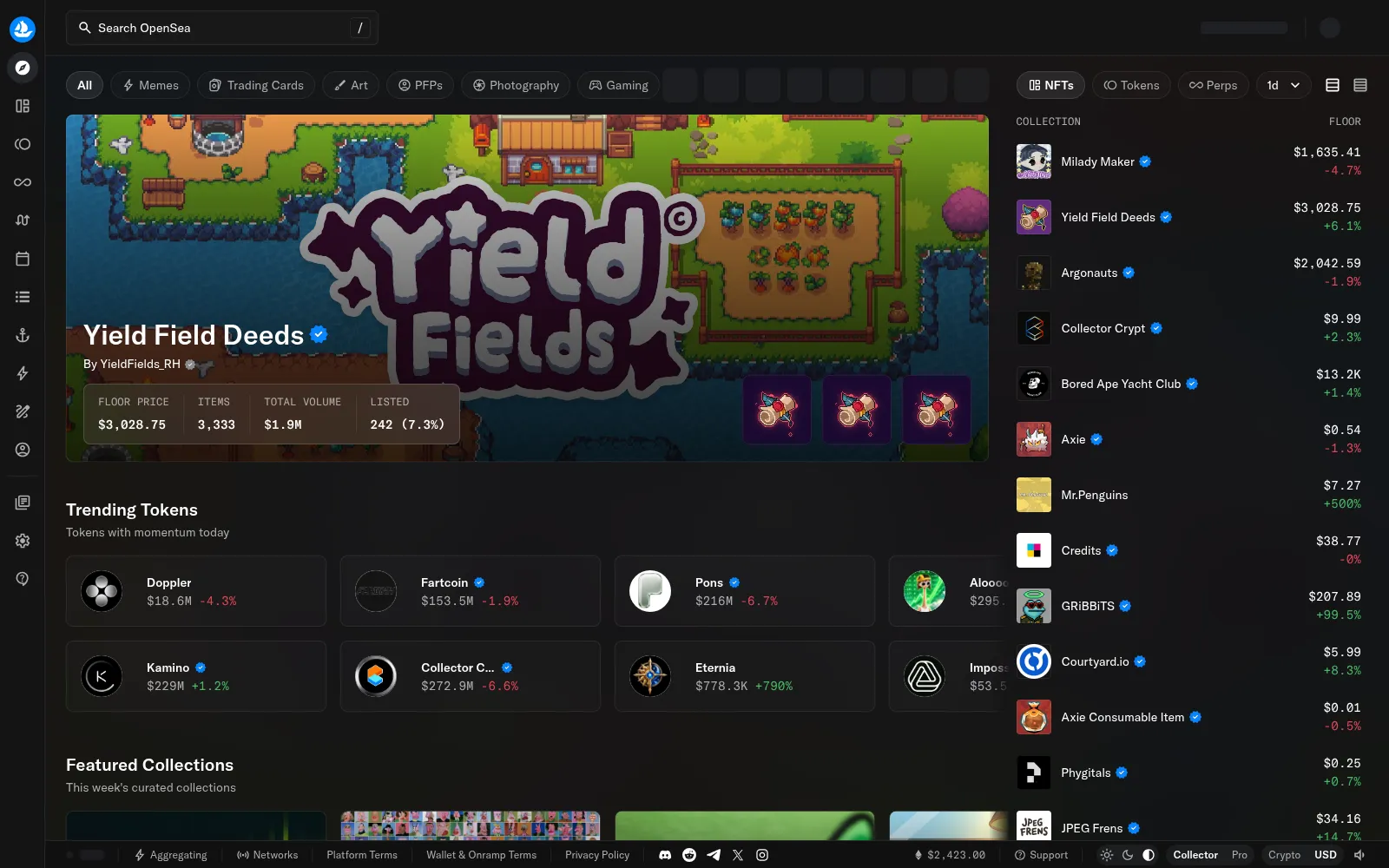Switch to dark theme moon icon

tap(1128, 855)
